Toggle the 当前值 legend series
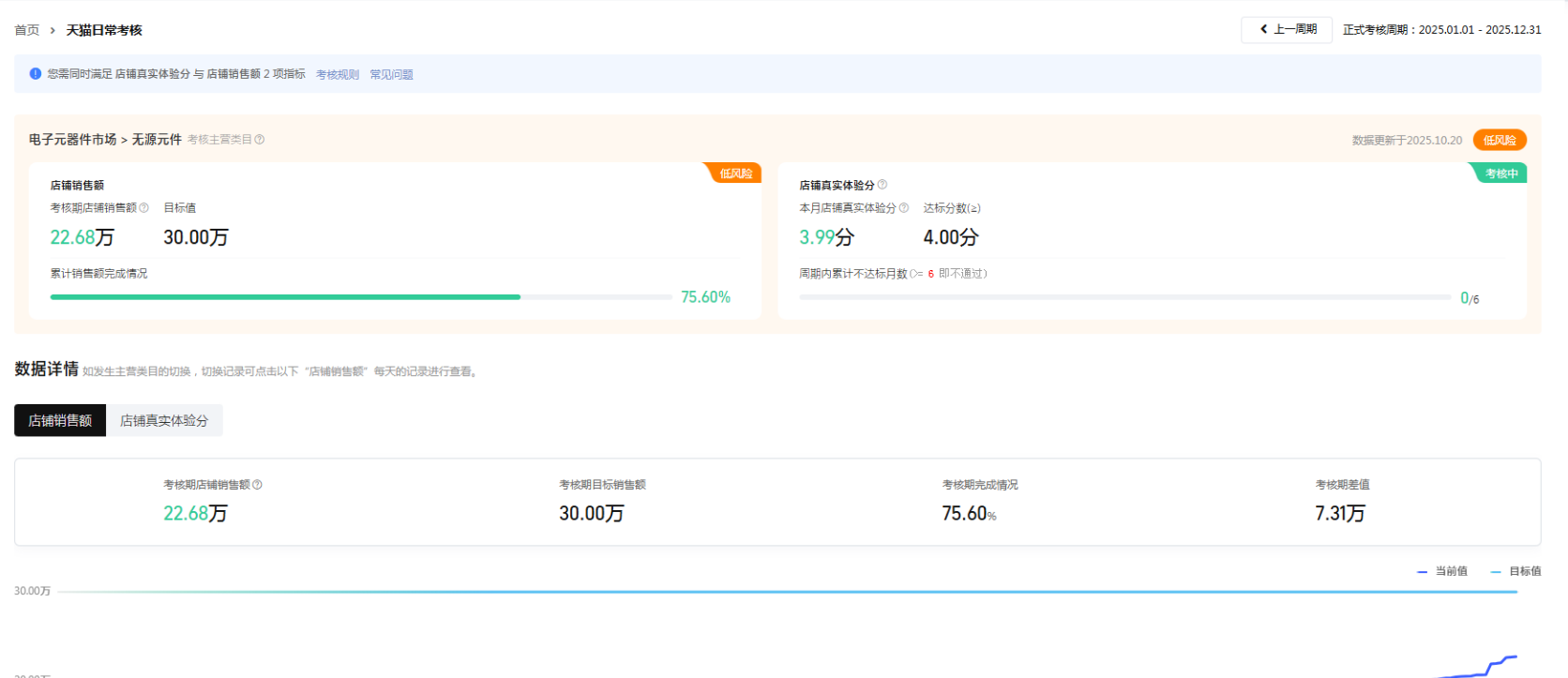 (x=1443, y=571)
